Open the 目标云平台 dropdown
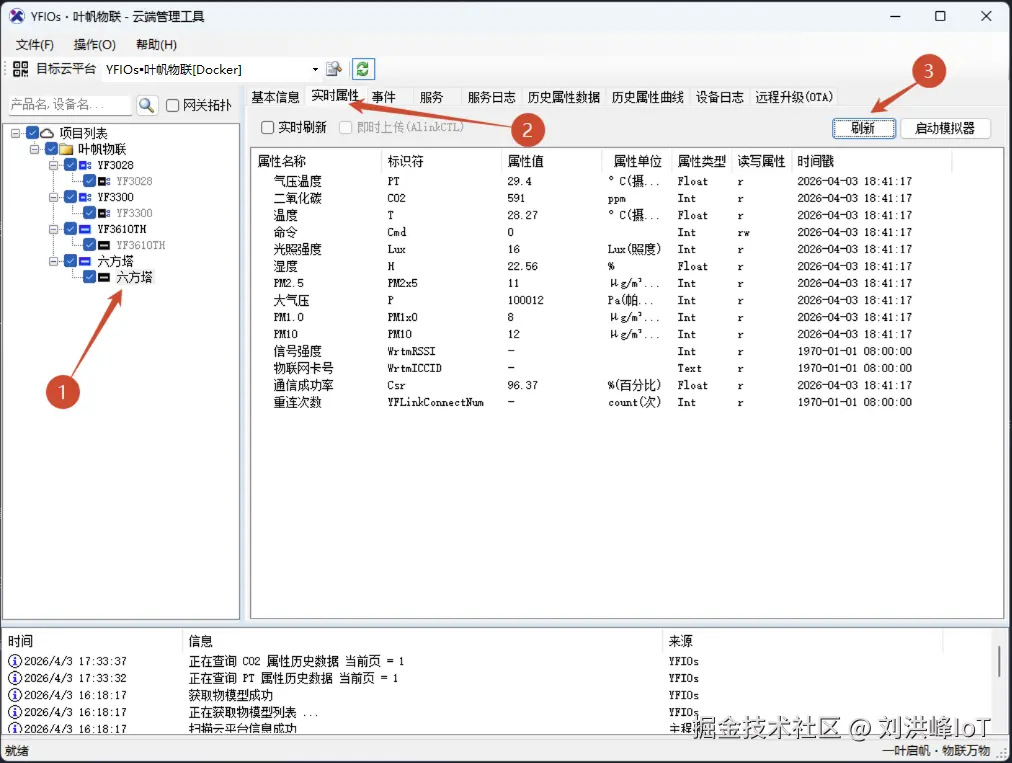This screenshot has height=763, width=1012. click(313, 68)
